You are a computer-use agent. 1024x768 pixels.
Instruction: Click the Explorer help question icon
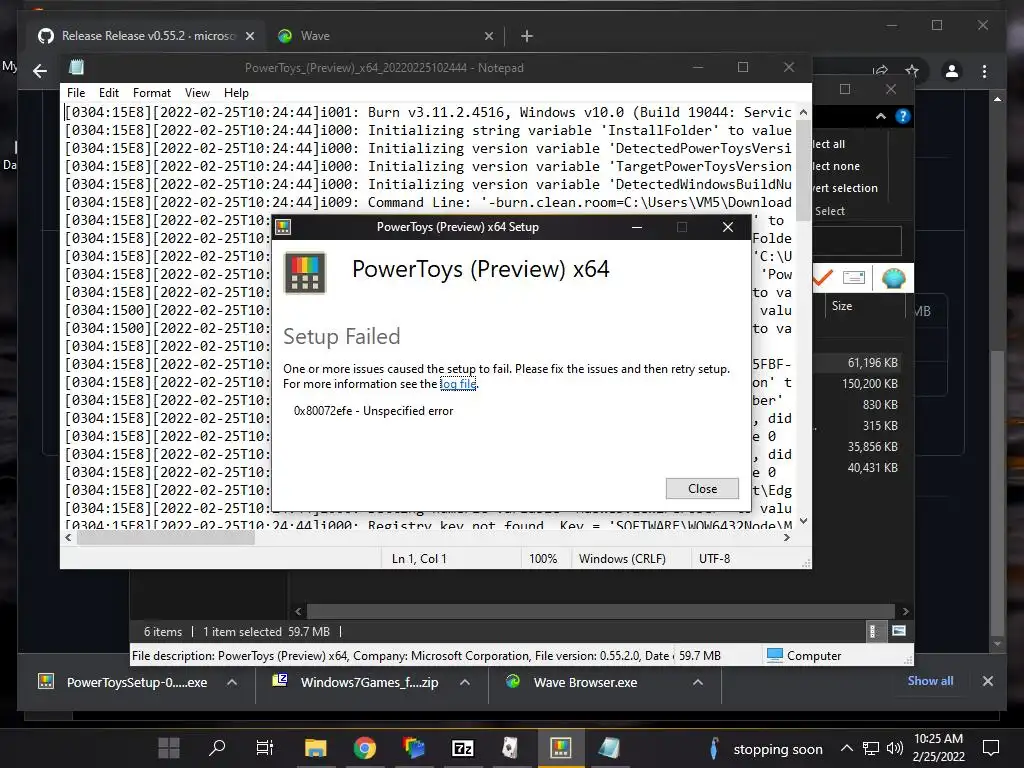903,116
